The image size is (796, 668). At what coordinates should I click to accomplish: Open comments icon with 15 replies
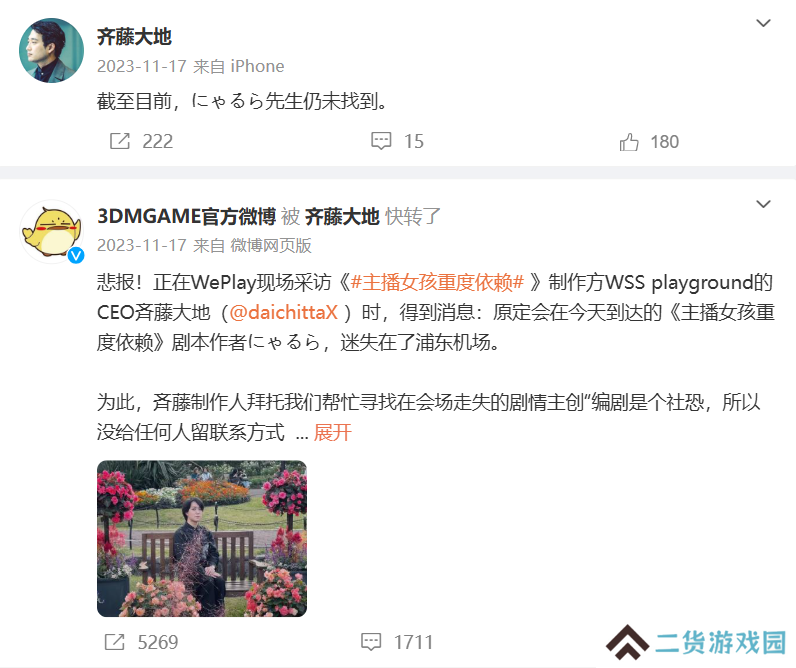pyautogui.click(x=381, y=141)
